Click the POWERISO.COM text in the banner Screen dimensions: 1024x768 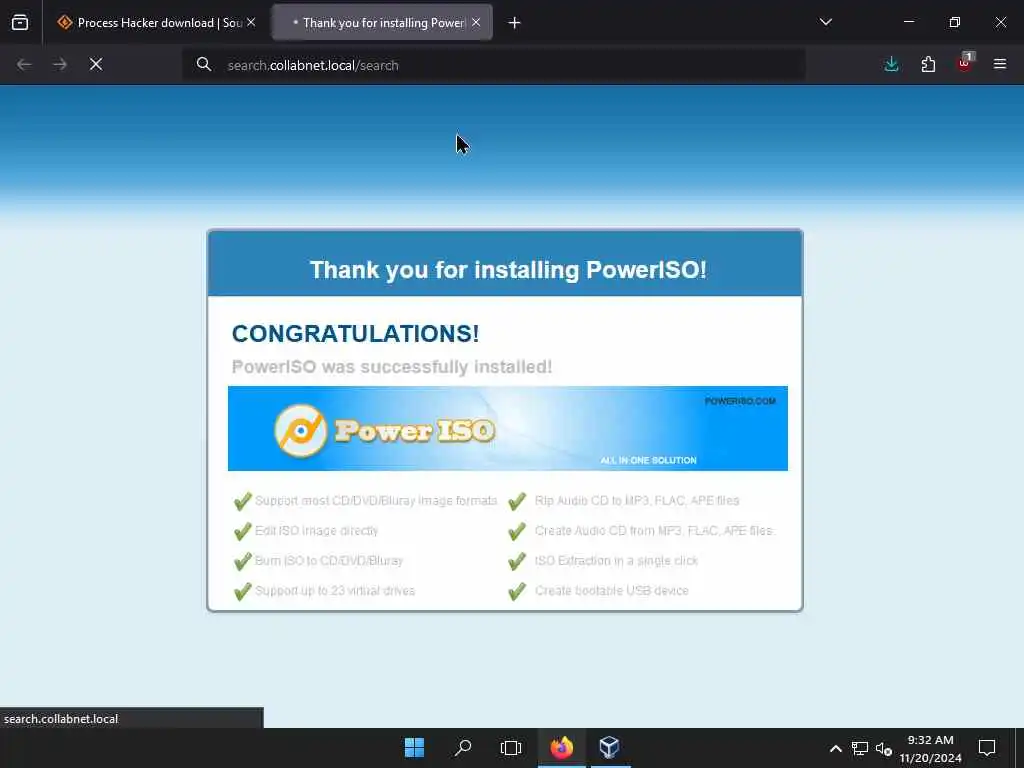740,401
